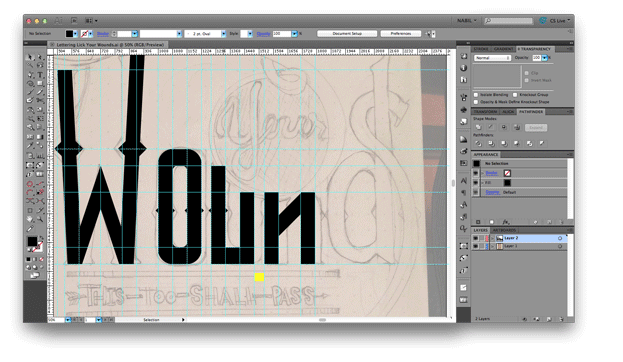623x362 pixels.
Task: Select the Zoom magnifier tool
Action: click(40, 219)
